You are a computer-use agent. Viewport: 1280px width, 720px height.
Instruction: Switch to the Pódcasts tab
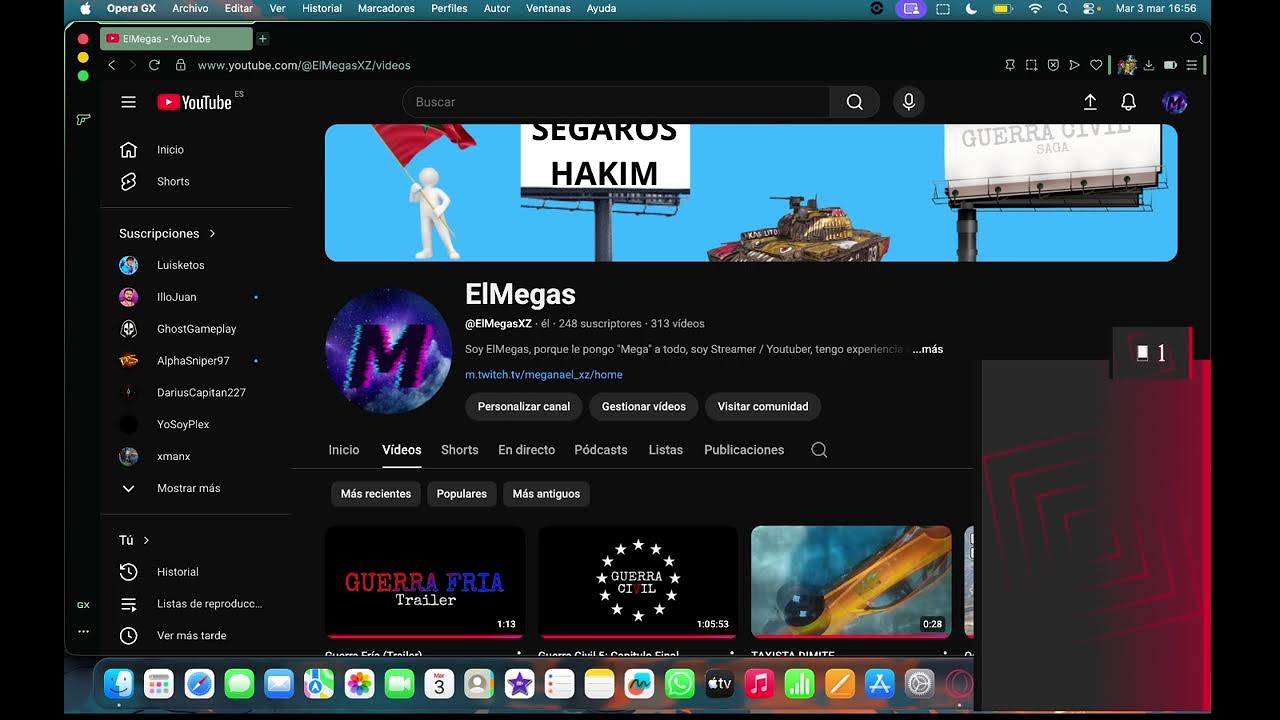tap(601, 450)
